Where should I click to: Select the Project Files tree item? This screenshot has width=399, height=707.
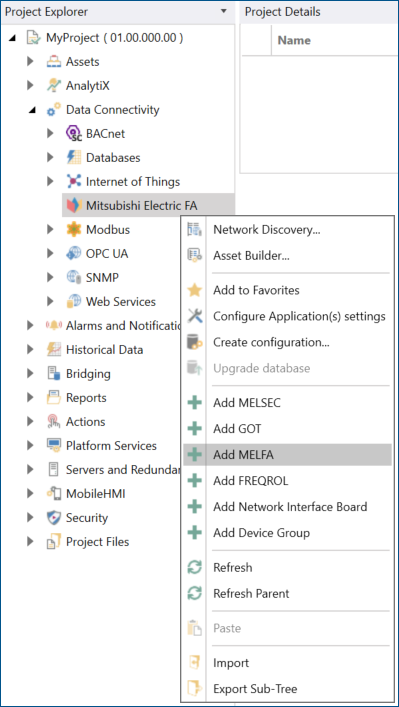(97, 542)
